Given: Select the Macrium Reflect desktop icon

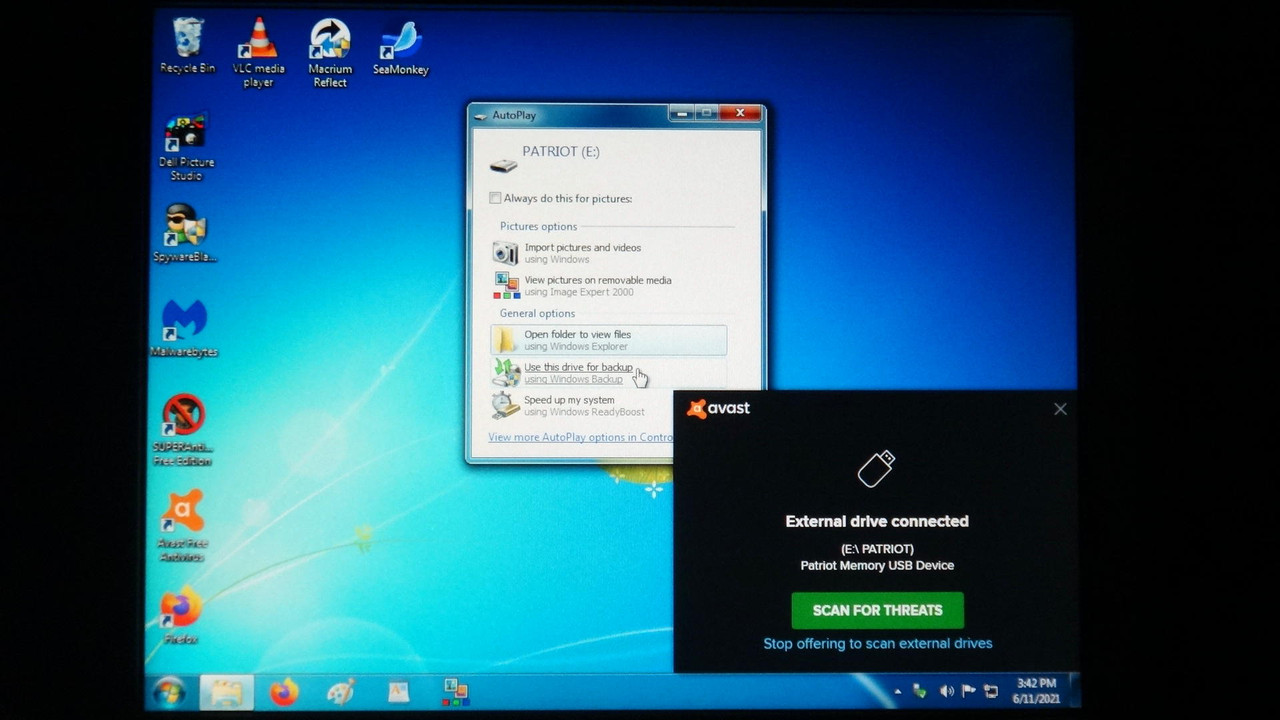Looking at the screenshot, I should click(x=330, y=52).
